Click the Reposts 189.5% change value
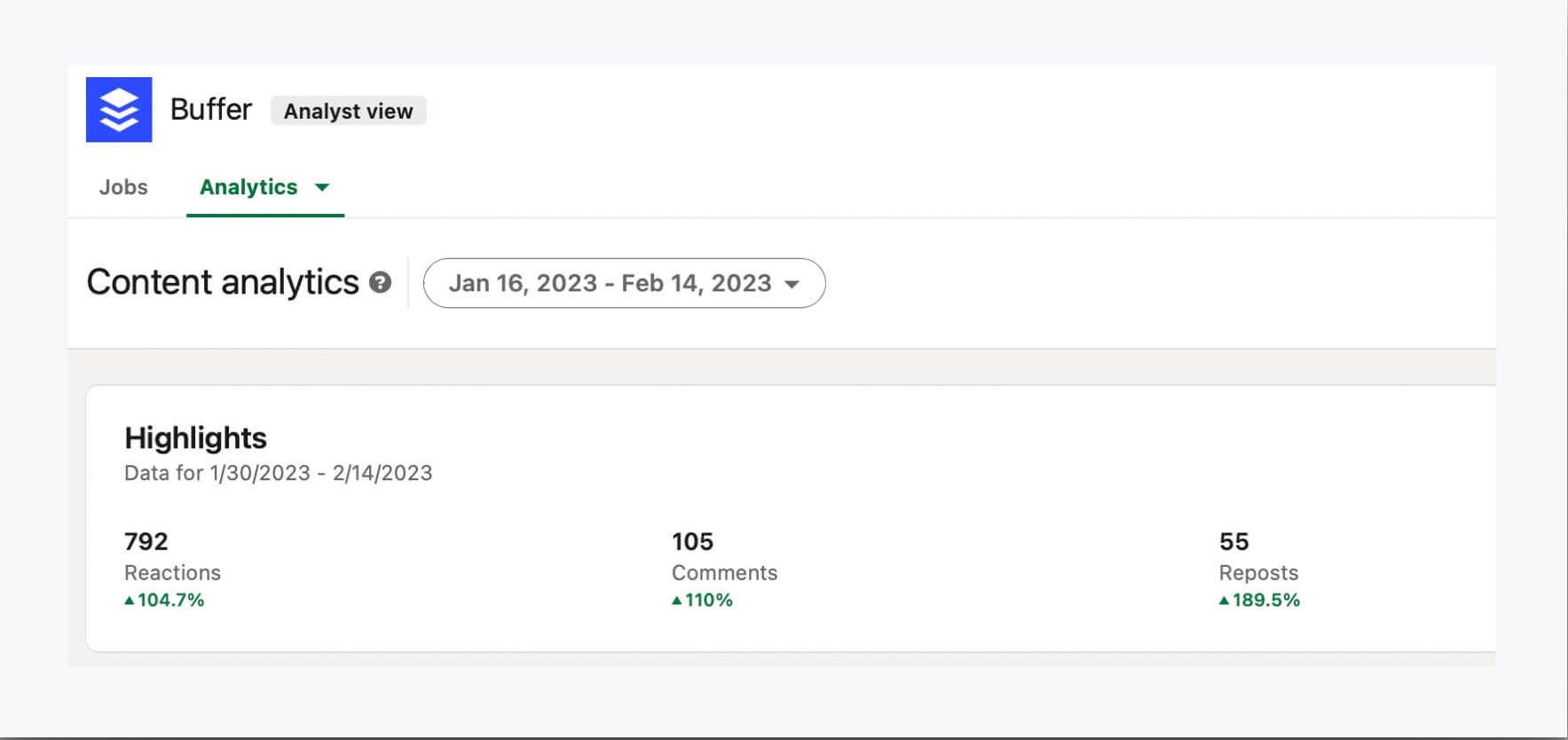The width and height of the screenshot is (1568, 740). click(x=1266, y=601)
